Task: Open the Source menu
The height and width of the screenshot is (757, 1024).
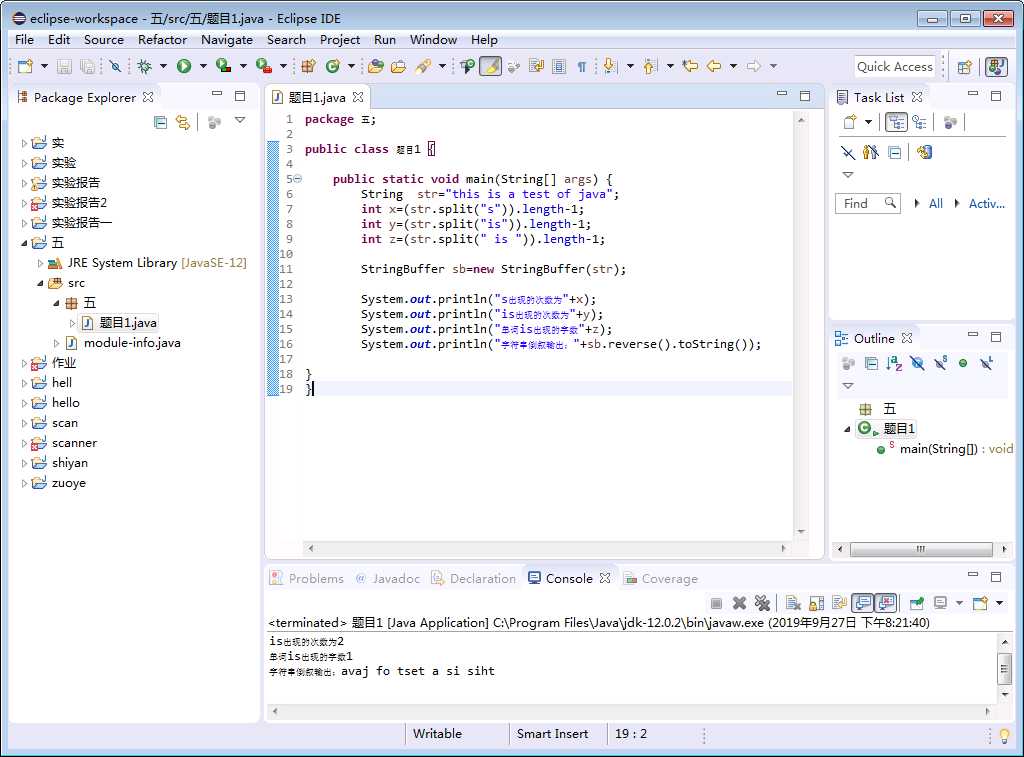Action: [x=104, y=40]
